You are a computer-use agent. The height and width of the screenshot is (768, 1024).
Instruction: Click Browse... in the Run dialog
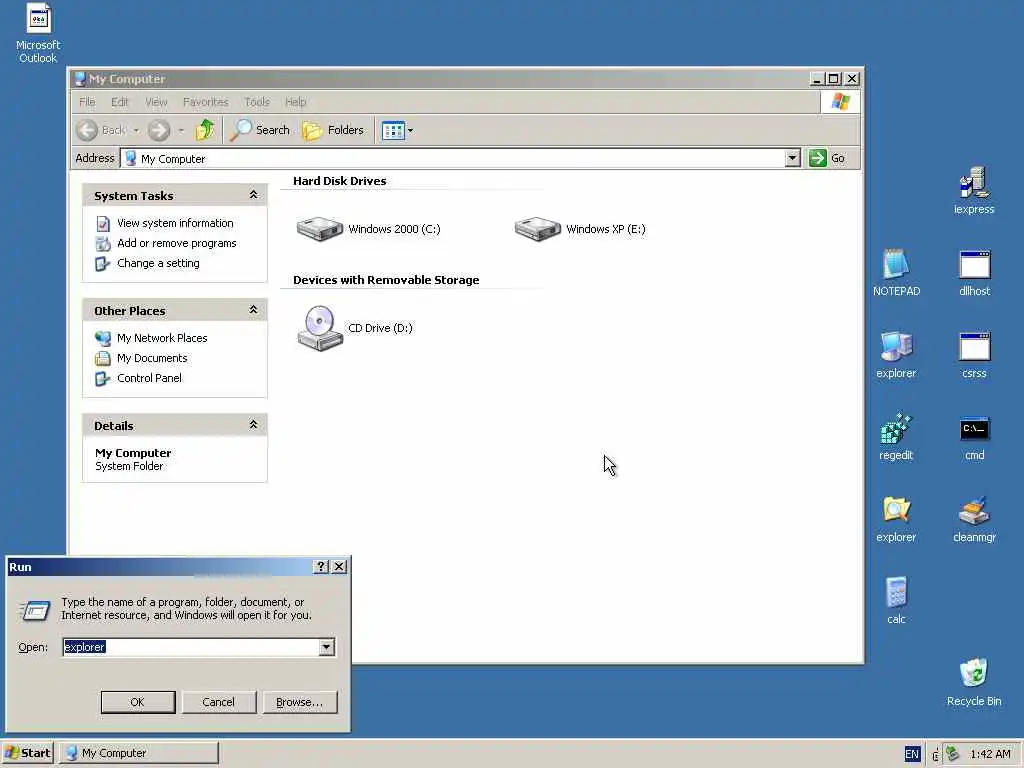(x=300, y=702)
